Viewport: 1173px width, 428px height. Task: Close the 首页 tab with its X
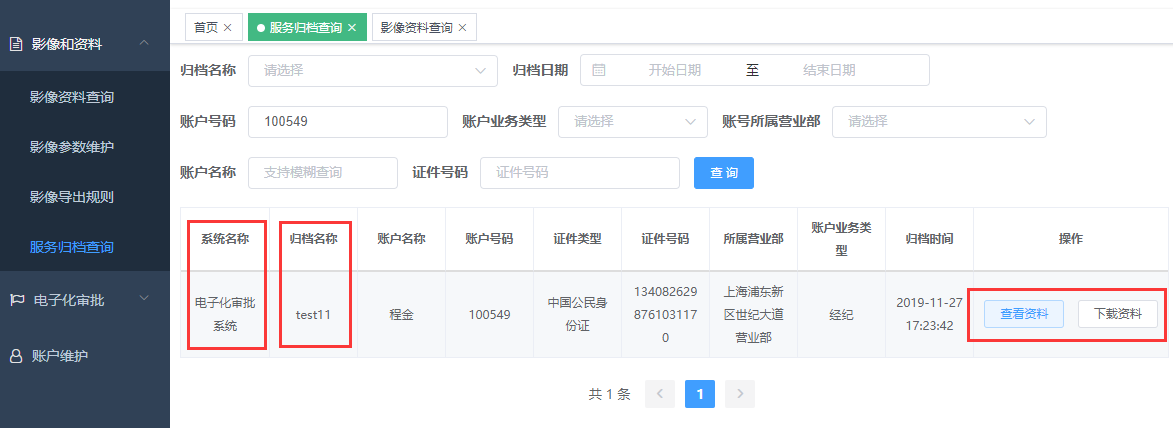(x=227, y=28)
